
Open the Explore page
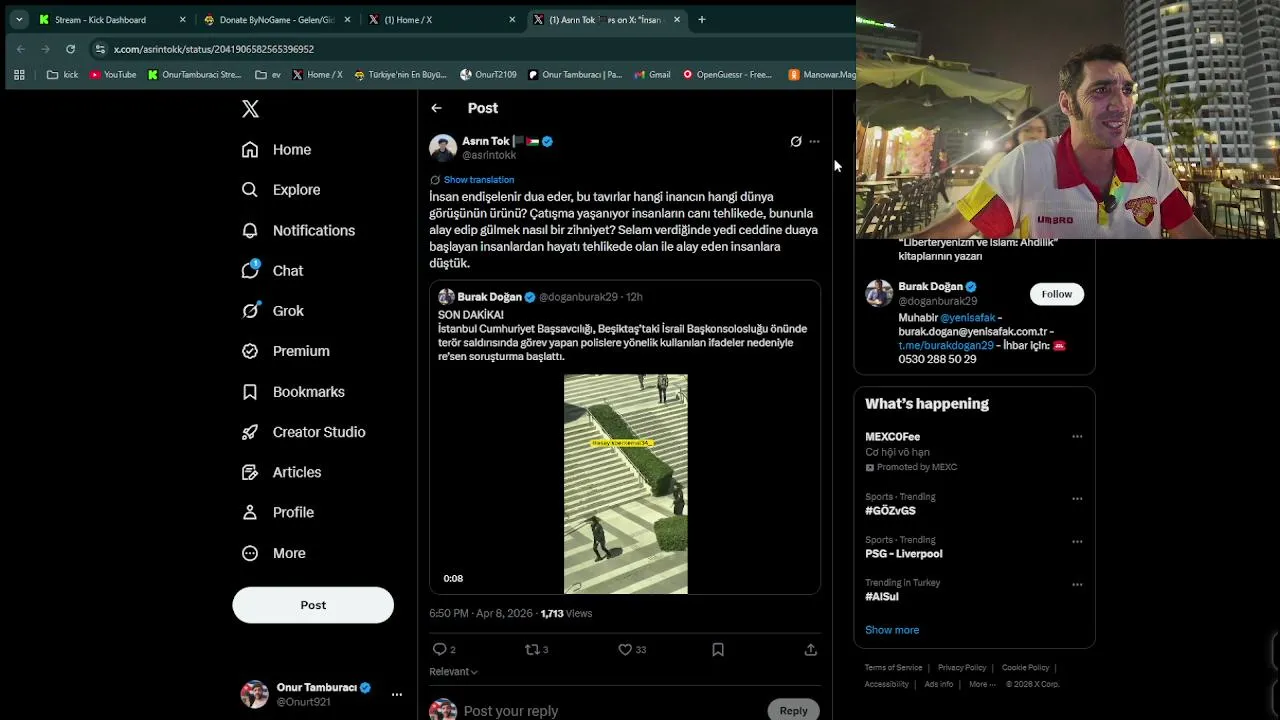[281, 190]
